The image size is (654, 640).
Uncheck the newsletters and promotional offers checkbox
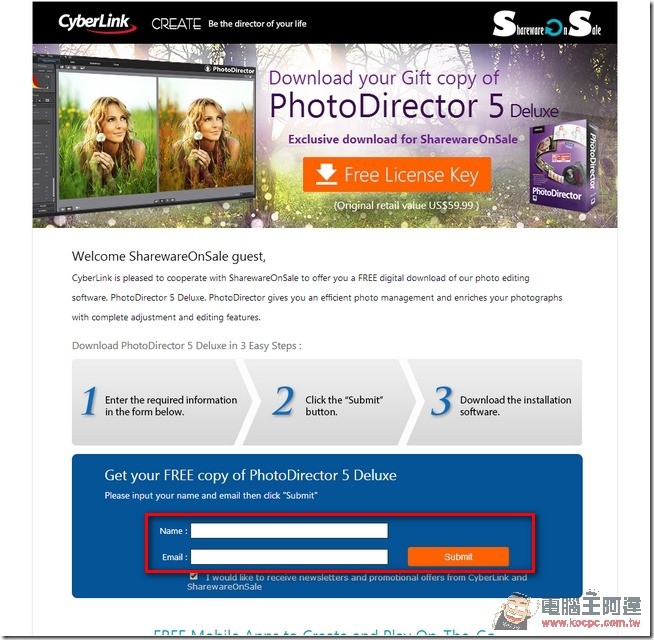(x=194, y=576)
